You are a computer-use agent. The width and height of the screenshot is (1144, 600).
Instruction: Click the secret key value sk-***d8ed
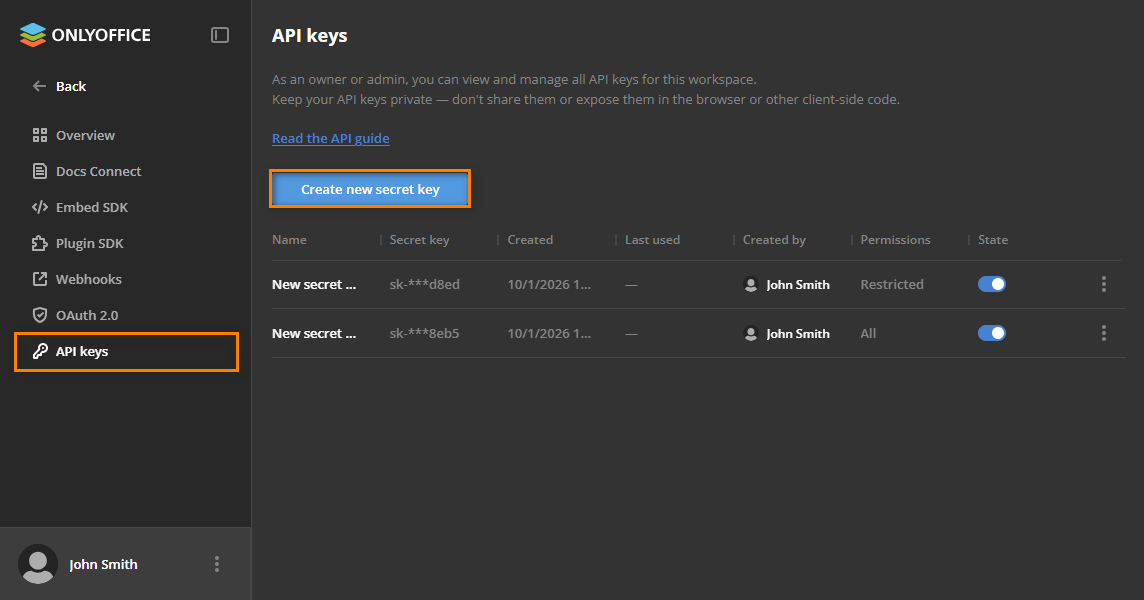point(425,284)
